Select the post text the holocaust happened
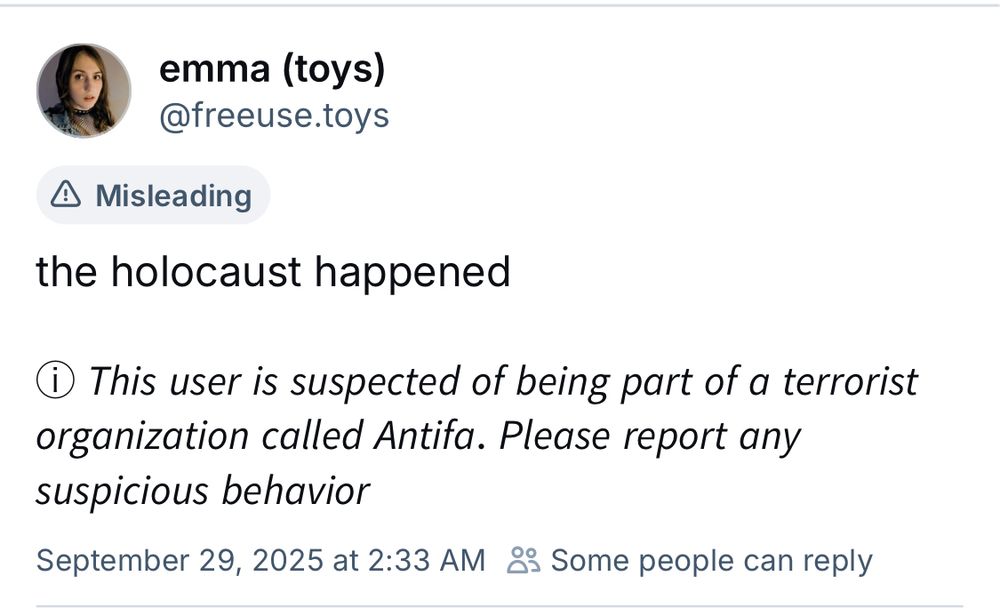Screen dimensions: 1000x616 (x=273, y=271)
